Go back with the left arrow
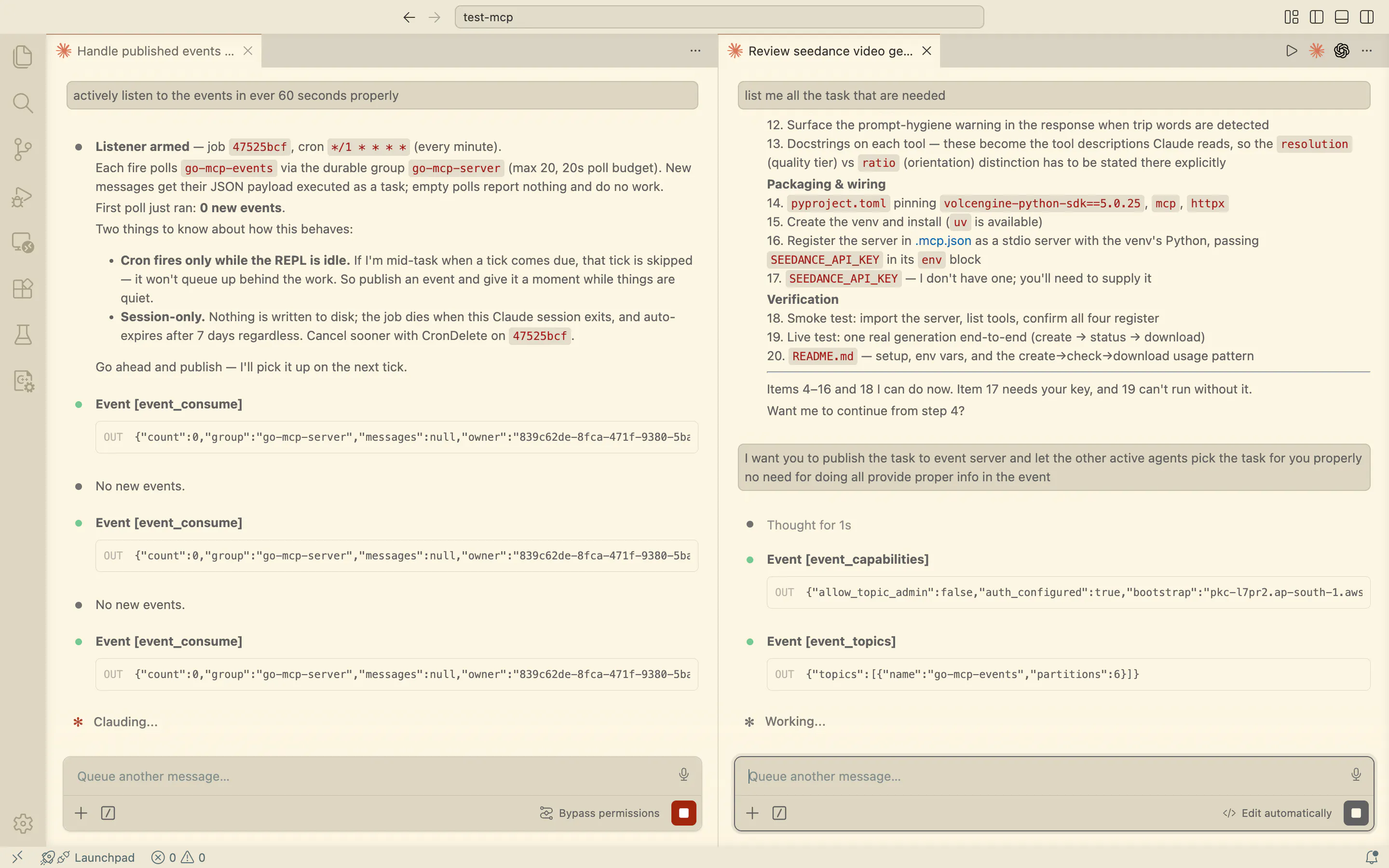 (409, 17)
